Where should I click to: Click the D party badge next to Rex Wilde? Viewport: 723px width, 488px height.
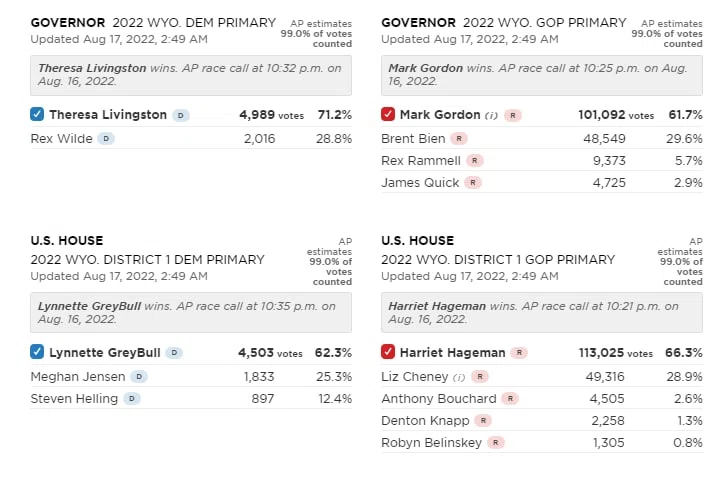click(x=106, y=138)
